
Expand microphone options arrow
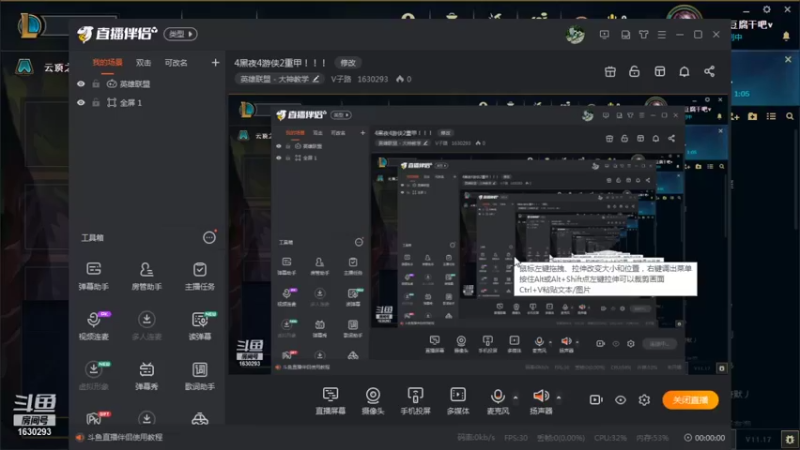pyautogui.click(x=515, y=397)
